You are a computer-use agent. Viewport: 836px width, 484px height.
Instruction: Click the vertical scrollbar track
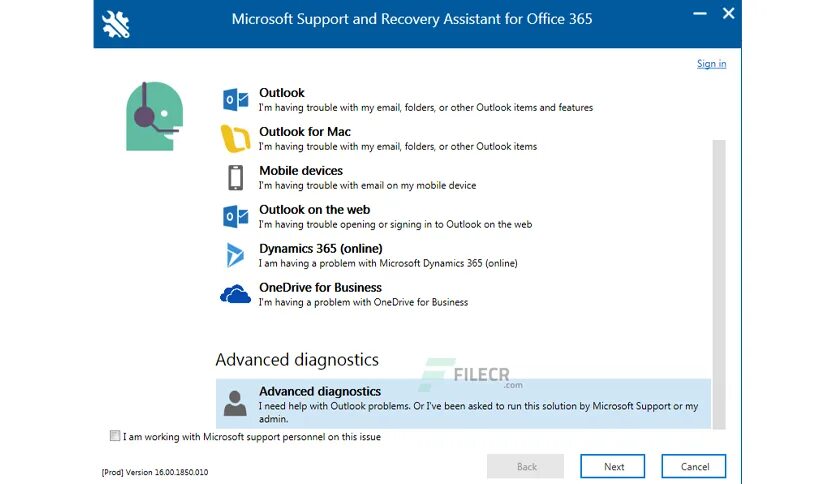(719, 284)
